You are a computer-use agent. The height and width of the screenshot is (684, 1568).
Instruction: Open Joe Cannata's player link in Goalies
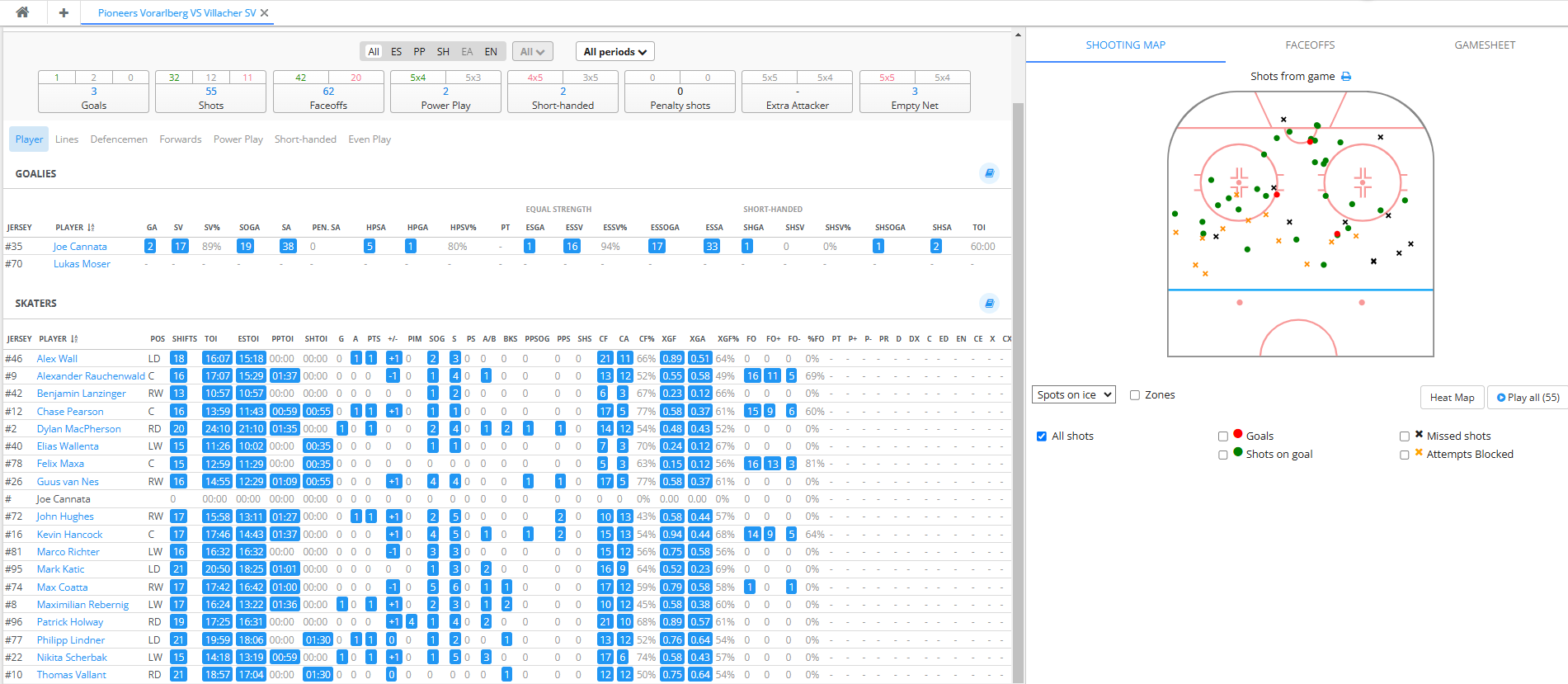80,247
